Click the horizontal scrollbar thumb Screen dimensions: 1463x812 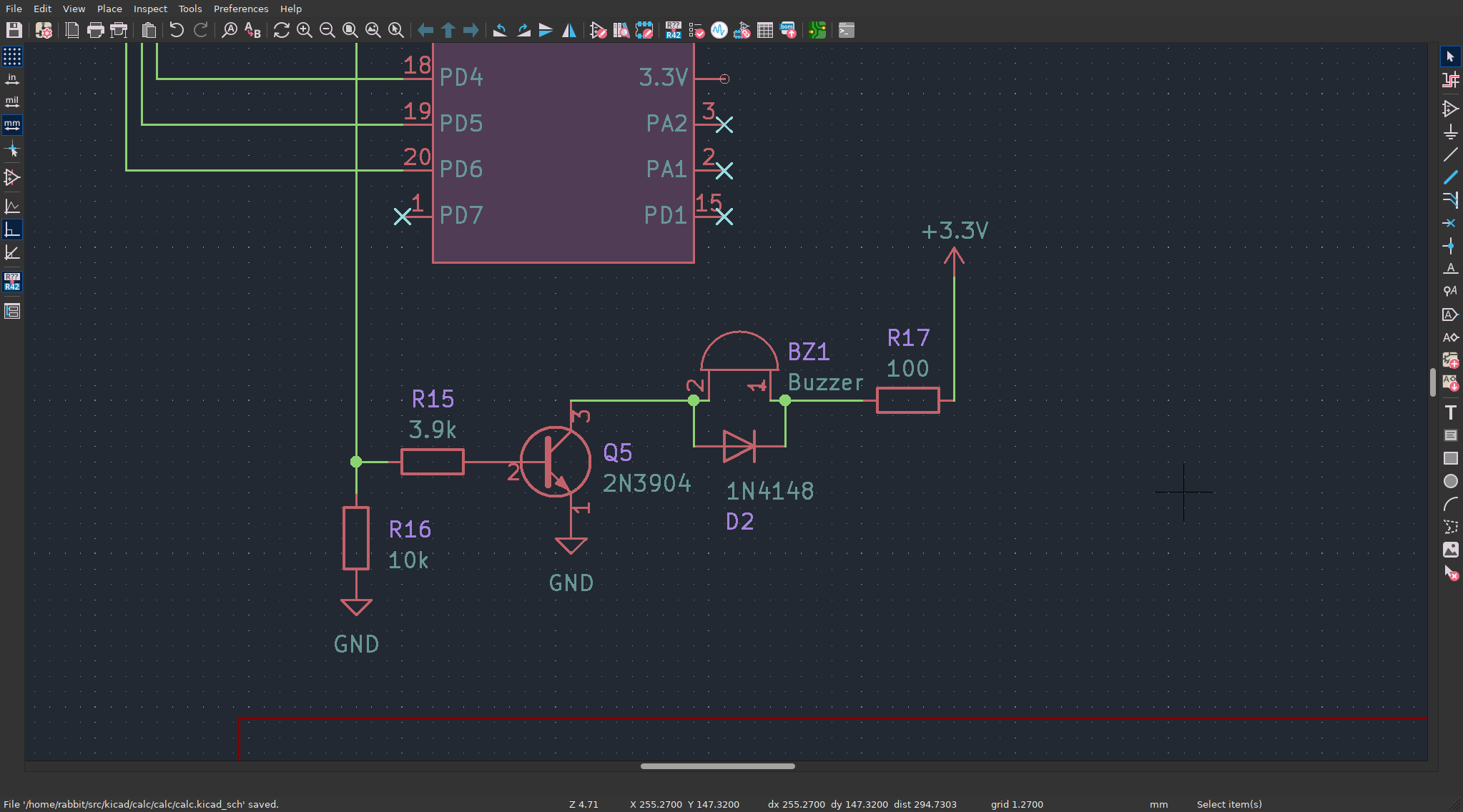[717, 766]
